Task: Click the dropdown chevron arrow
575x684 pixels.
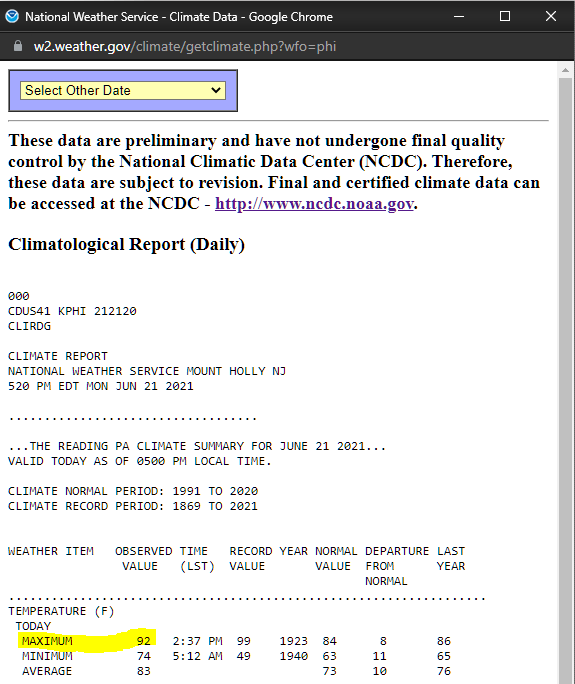Action: (216, 90)
